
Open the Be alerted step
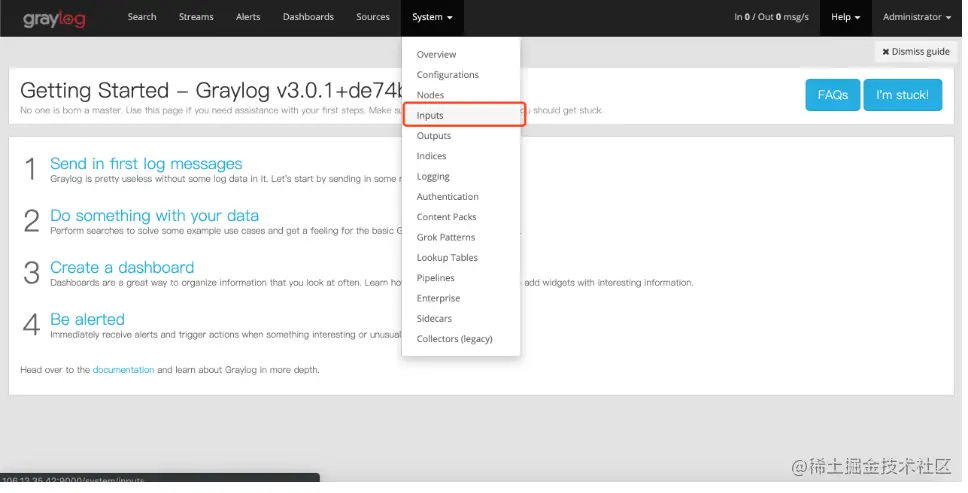(87, 319)
